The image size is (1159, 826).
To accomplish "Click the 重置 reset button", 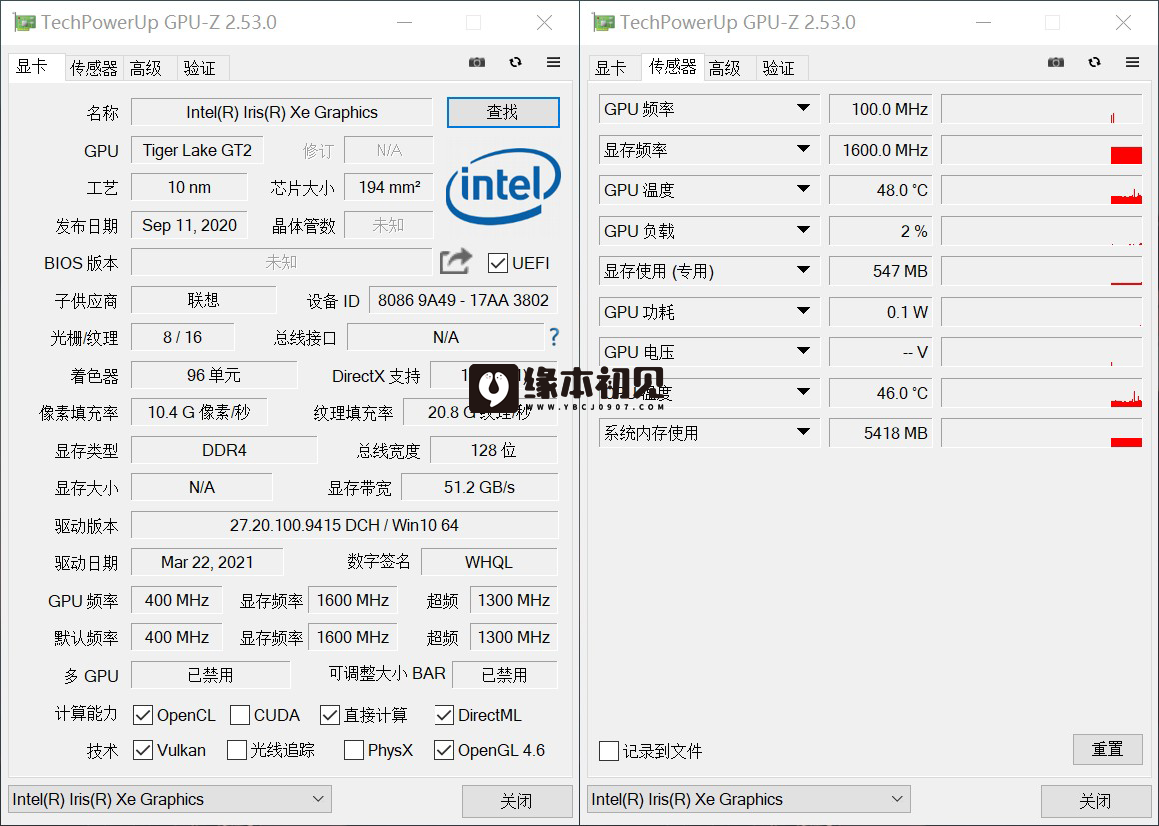I will pos(1107,749).
